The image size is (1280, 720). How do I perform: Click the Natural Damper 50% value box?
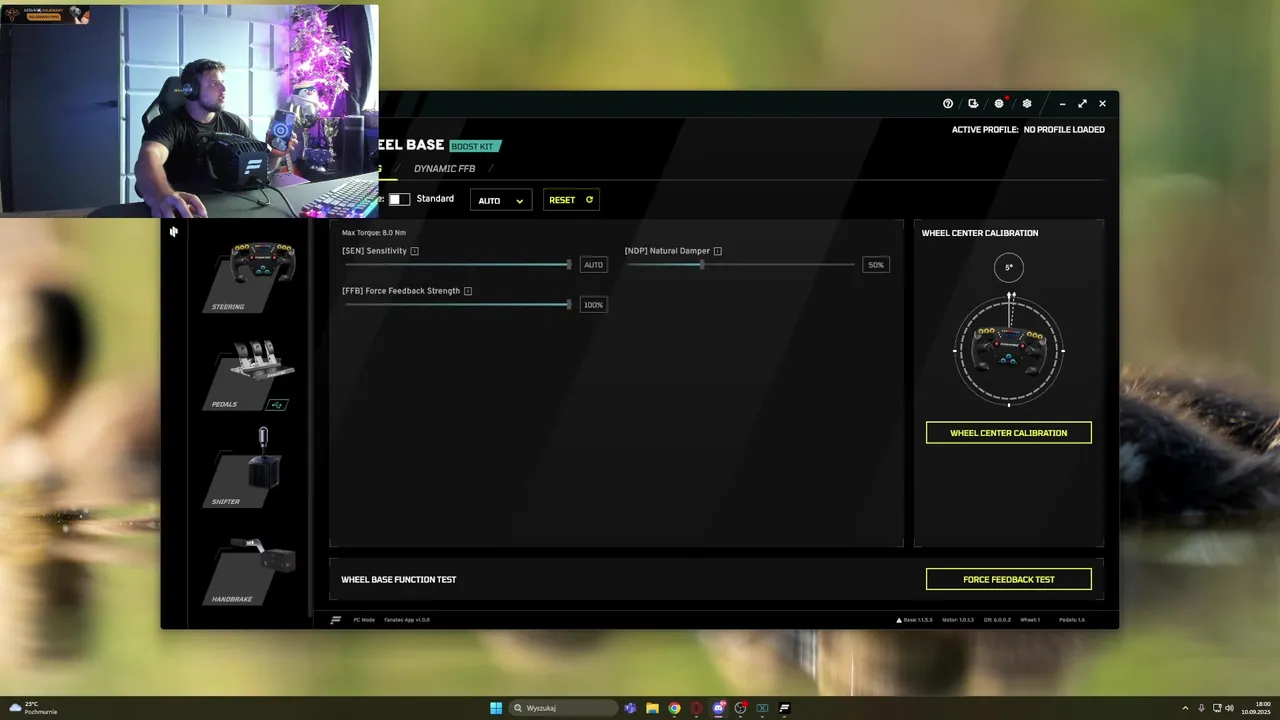(x=876, y=265)
